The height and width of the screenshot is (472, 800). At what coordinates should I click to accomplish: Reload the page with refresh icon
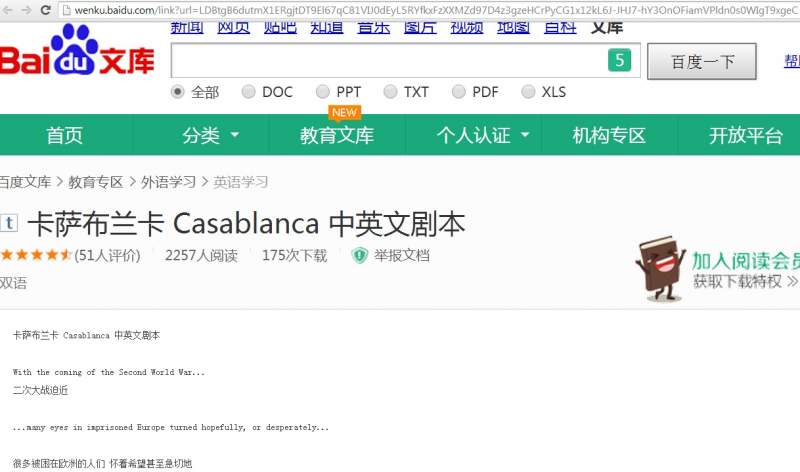45,10
